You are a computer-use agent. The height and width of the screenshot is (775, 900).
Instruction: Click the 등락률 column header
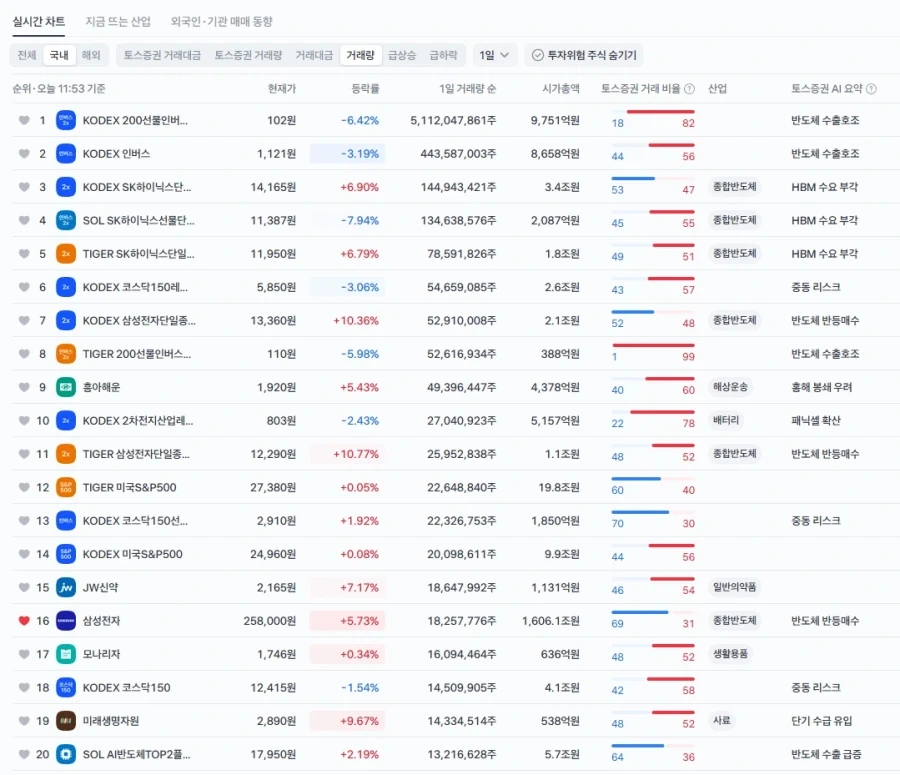coord(365,88)
